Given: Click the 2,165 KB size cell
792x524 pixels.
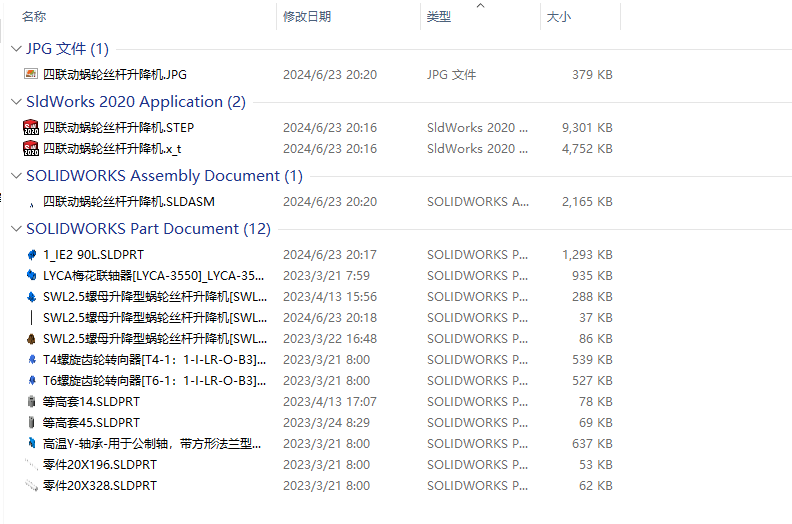Looking at the screenshot, I should point(587,202).
